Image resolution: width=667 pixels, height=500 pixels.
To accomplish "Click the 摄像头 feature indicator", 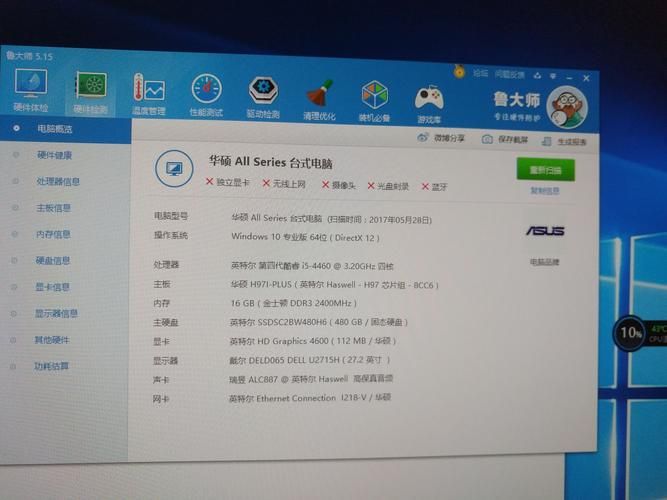I will click(x=339, y=185).
